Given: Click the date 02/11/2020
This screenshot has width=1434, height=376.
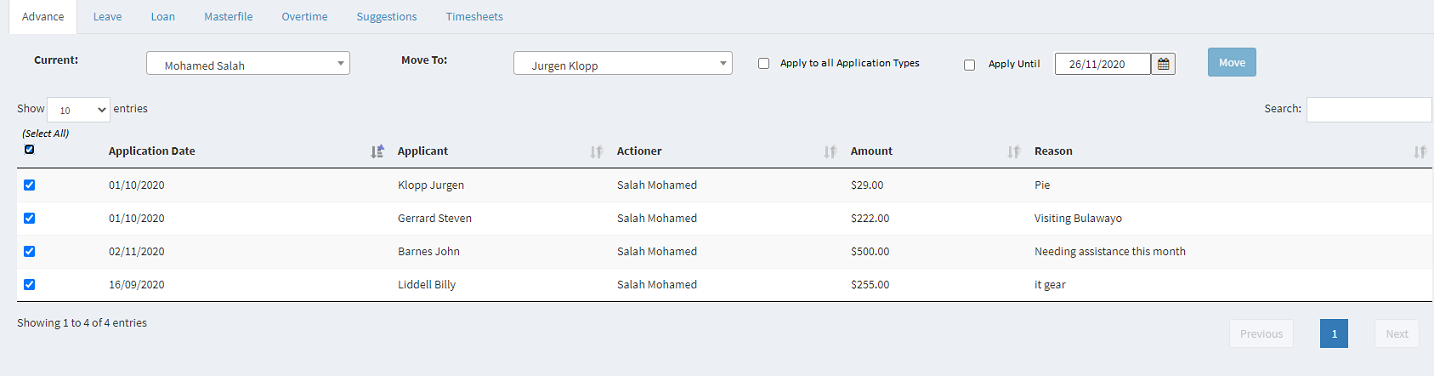Looking at the screenshot, I should pos(136,251).
